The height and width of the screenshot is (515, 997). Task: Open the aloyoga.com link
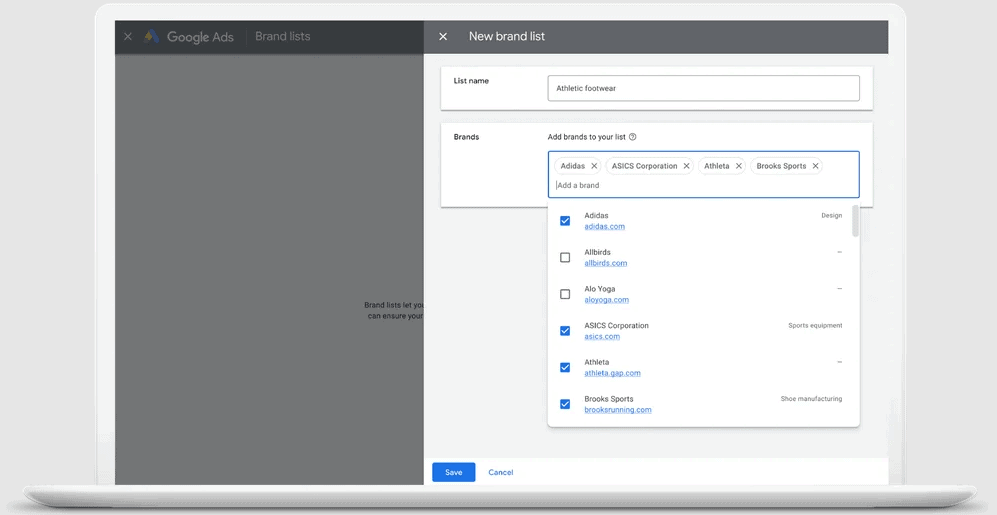[607, 300]
